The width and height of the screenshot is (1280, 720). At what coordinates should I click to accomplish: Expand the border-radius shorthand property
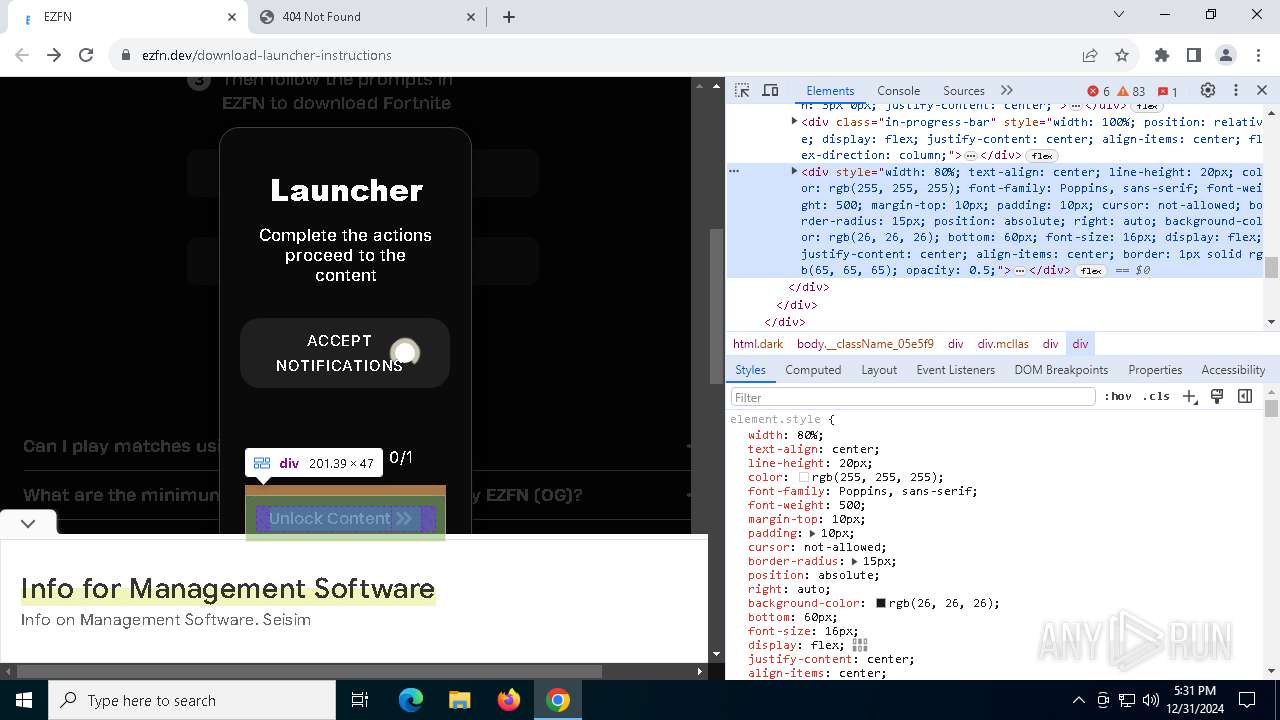854,562
